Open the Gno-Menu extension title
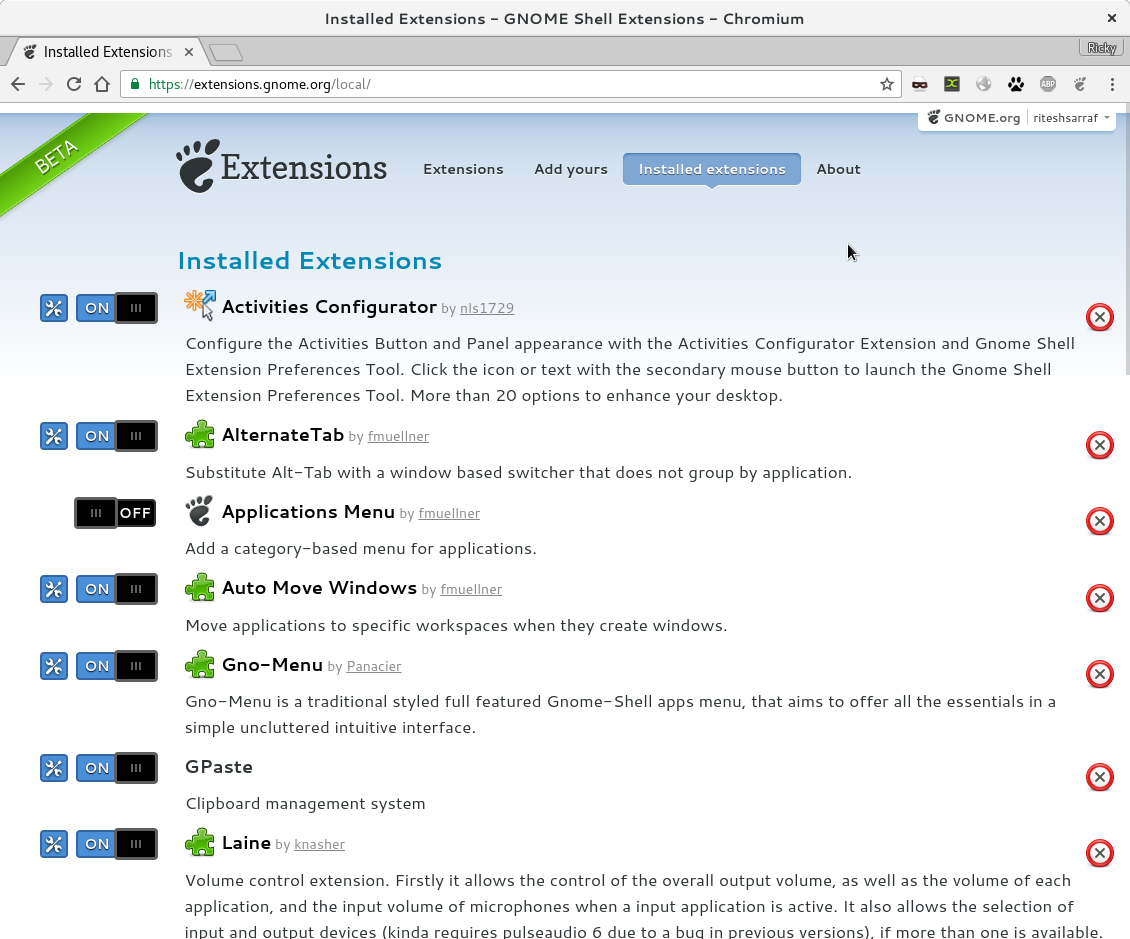The image size is (1130, 939). point(272,665)
